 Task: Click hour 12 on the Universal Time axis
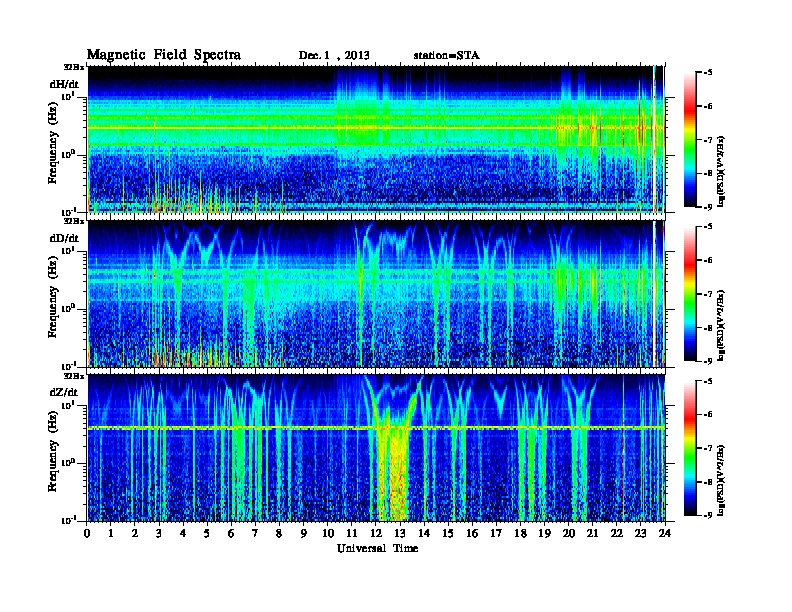(376, 533)
